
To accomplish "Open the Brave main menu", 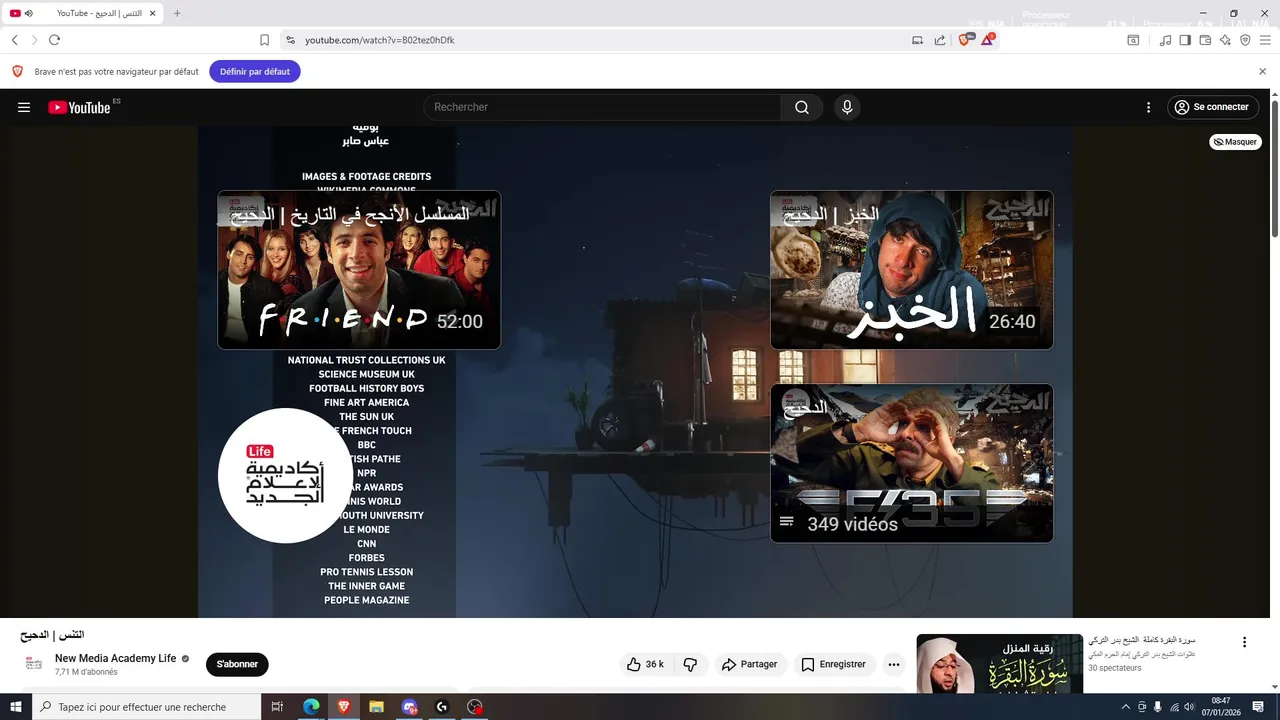I will 1265,40.
